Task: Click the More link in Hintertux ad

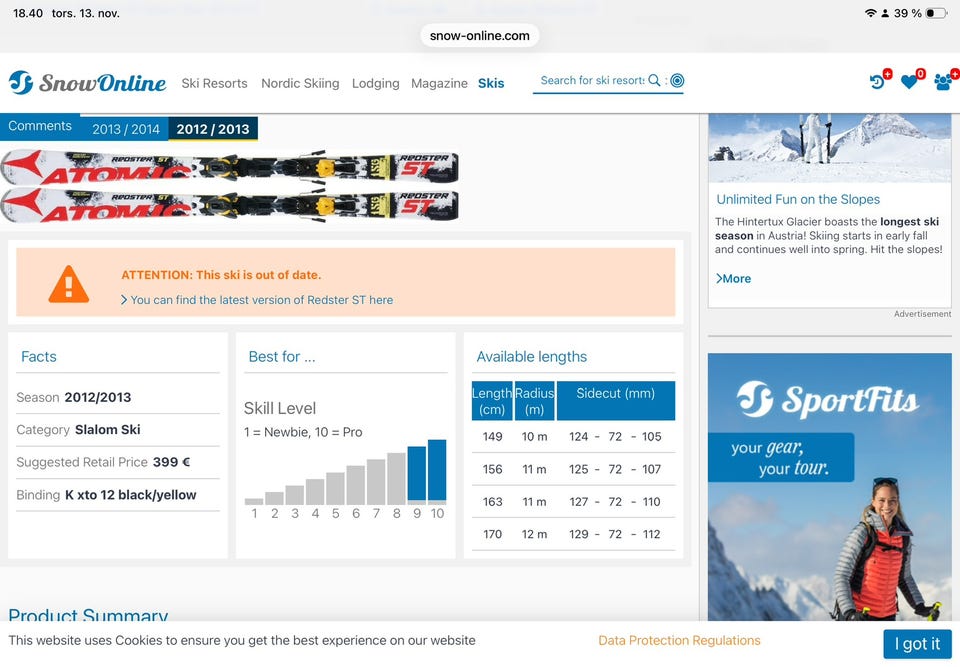Action: tap(733, 279)
